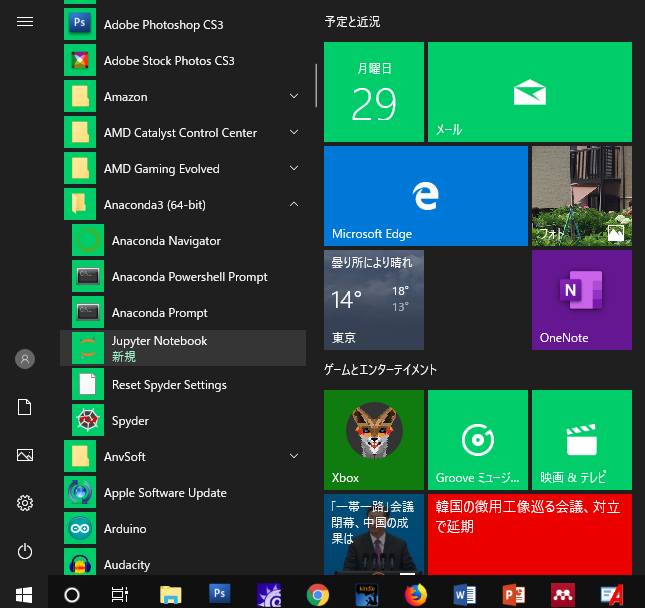Open Mendeley icon on taskbar
The image size is (645, 608).
coord(563,594)
